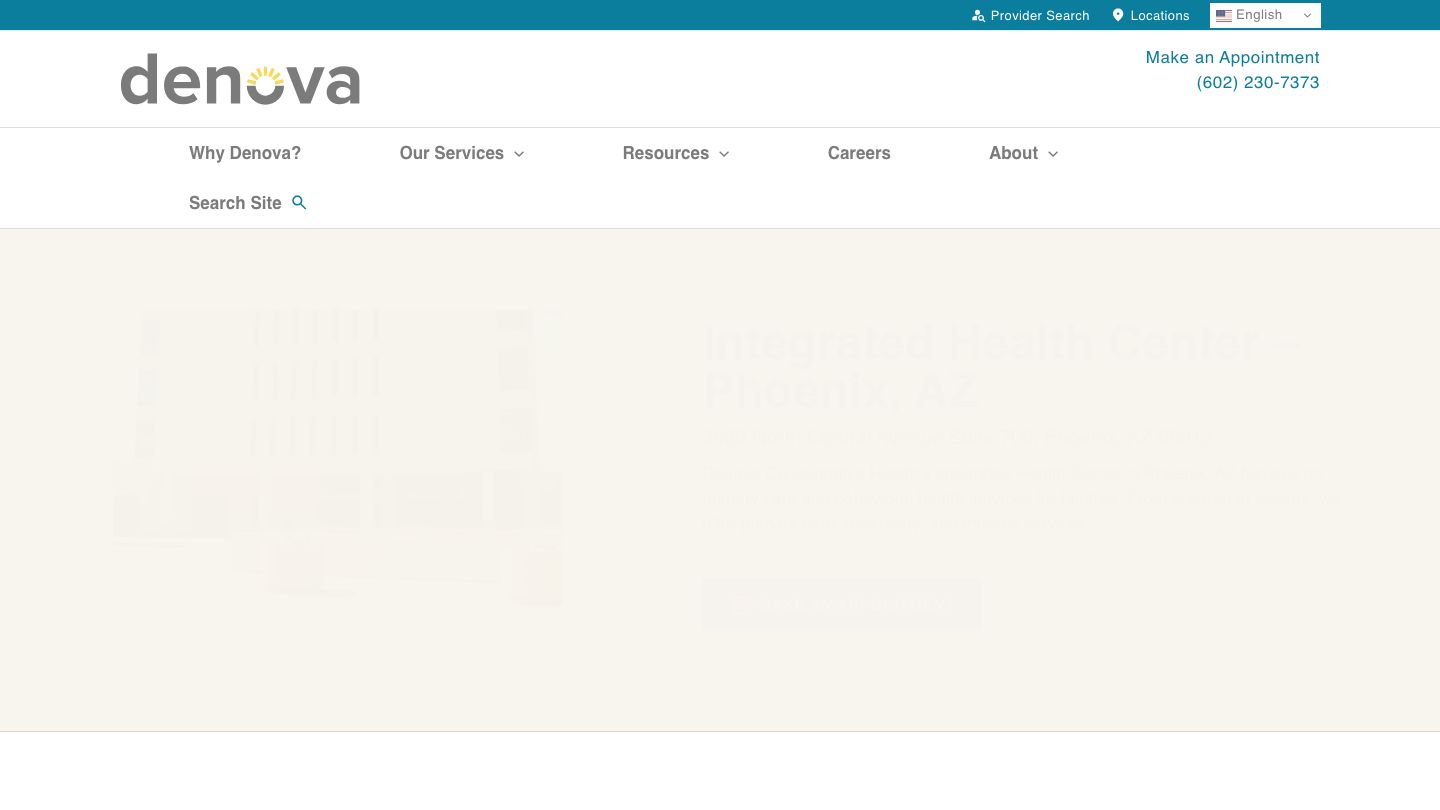Screen dimensions: 1440x810
Task: Click the calendar icon in the appointment button
Action: tap(740, 604)
